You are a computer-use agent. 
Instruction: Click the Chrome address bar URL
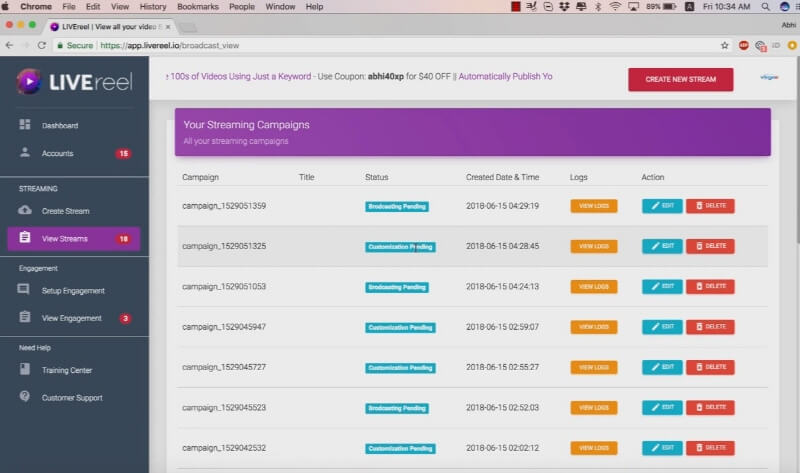click(169, 45)
